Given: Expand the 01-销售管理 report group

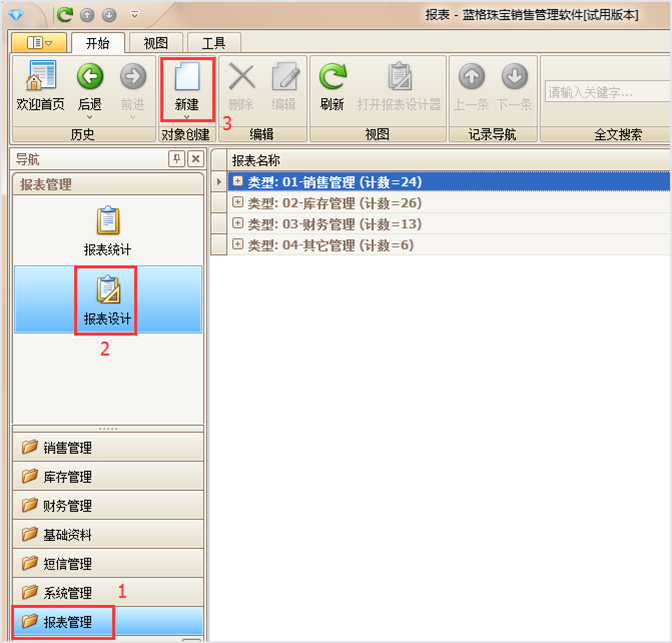Looking at the screenshot, I should coord(238,182).
